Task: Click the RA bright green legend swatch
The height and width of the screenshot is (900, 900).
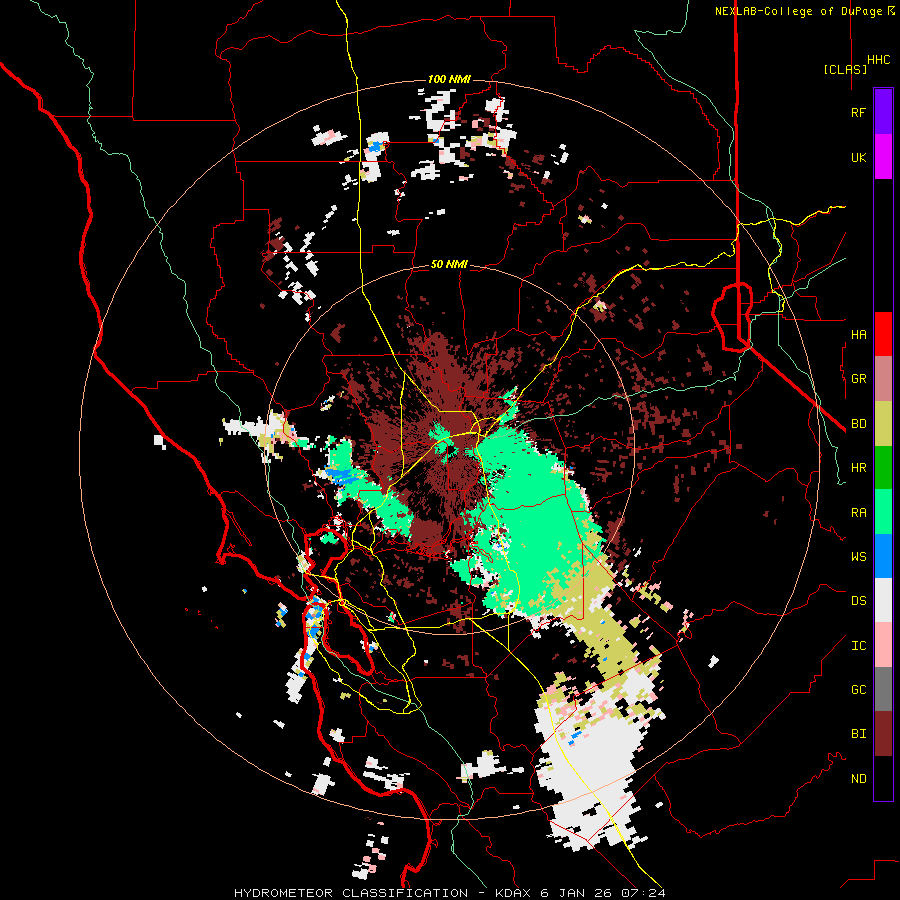Action: click(883, 512)
